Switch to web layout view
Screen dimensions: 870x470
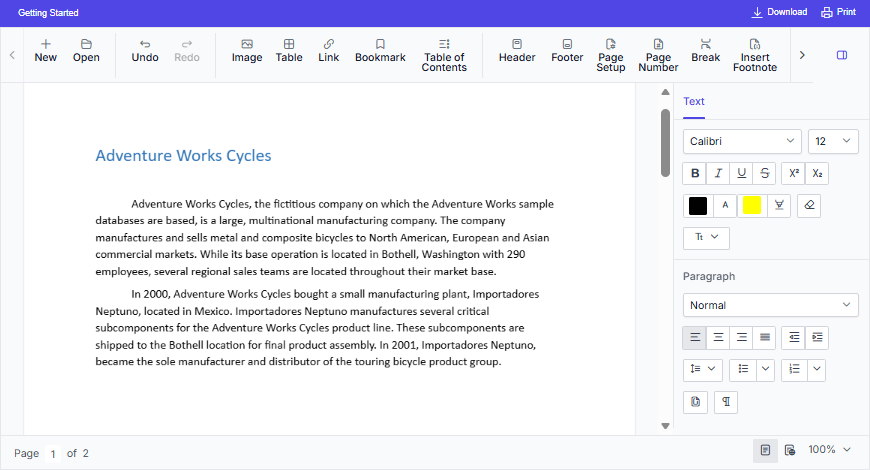coord(790,450)
